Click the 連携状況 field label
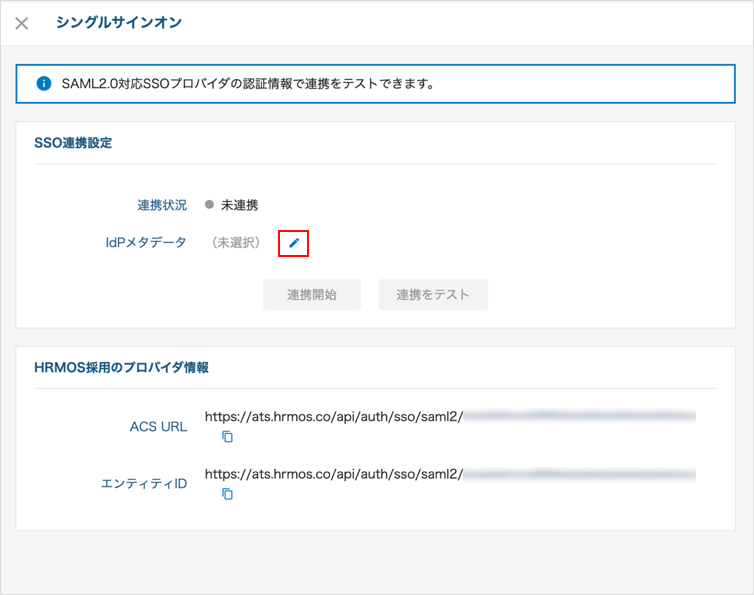754x595 pixels. click(162, 205)
